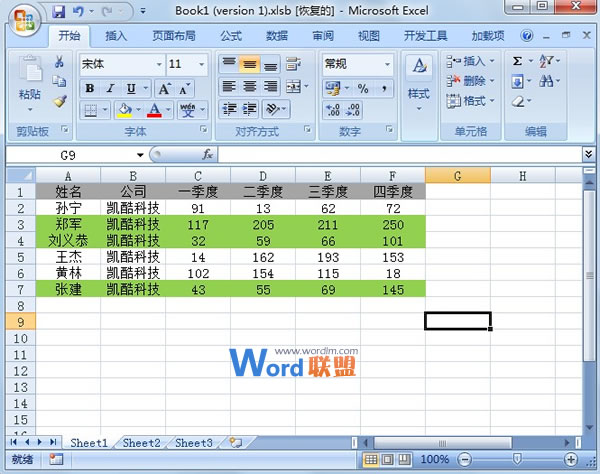This screenshot has height=474, width=600.
Task: Zoom out with the minus button
Action: tap(465, 459)
